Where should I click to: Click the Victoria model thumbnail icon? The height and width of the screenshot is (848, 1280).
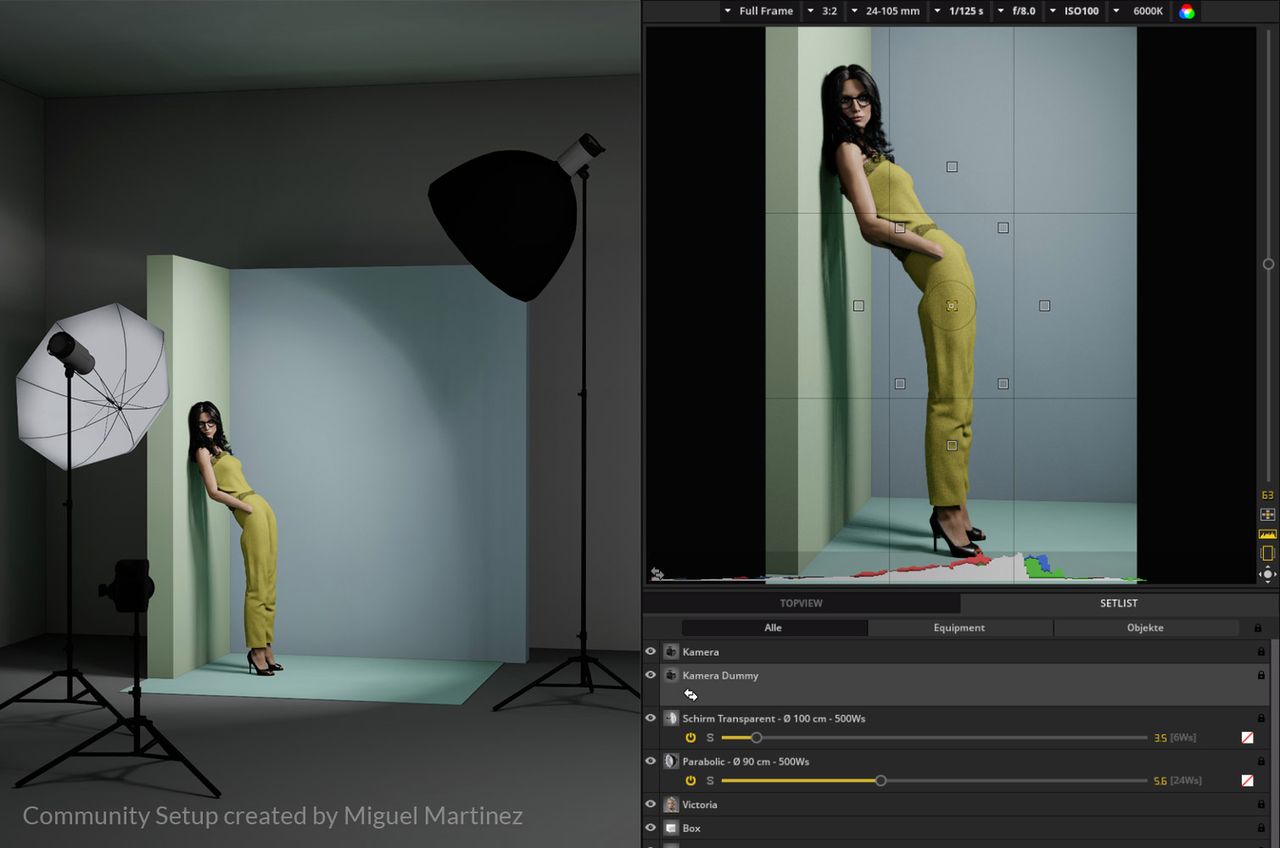coord(672,805)
